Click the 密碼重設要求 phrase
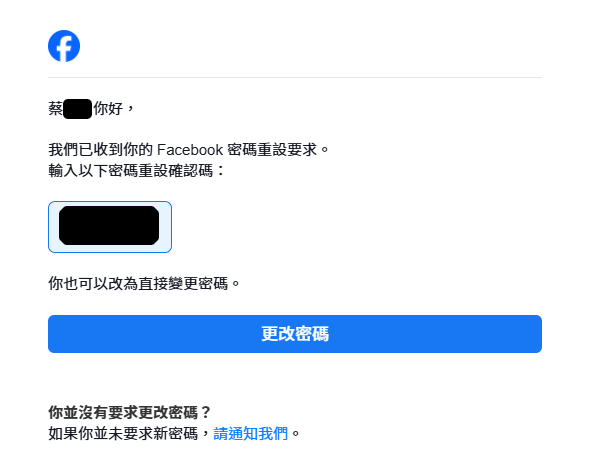The height and width of the screenshot is (474, 592). 272,150
